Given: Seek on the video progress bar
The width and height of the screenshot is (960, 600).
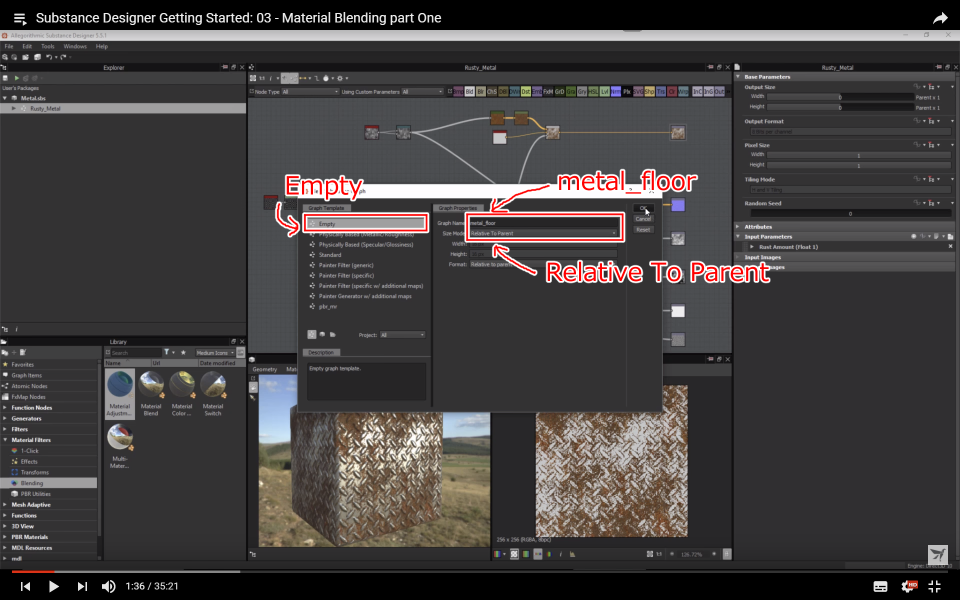Looking at the screenshot, I should click(x=480, y=571).
